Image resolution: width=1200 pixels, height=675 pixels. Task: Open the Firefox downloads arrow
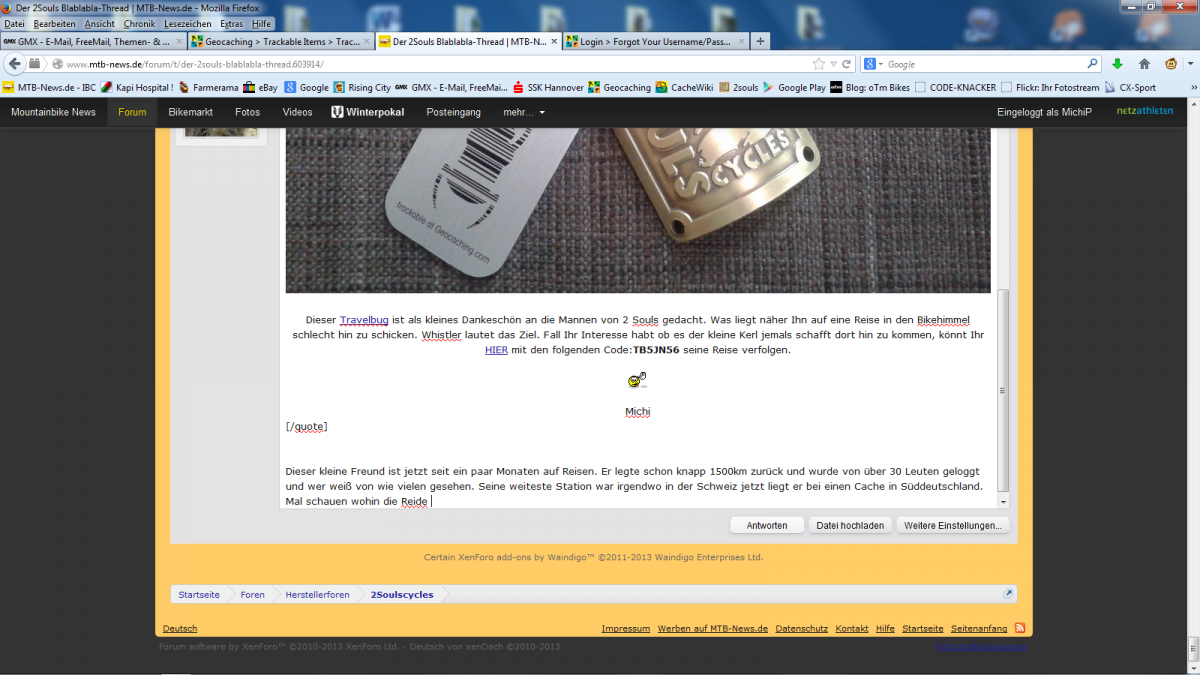(x=1118, y=64)
